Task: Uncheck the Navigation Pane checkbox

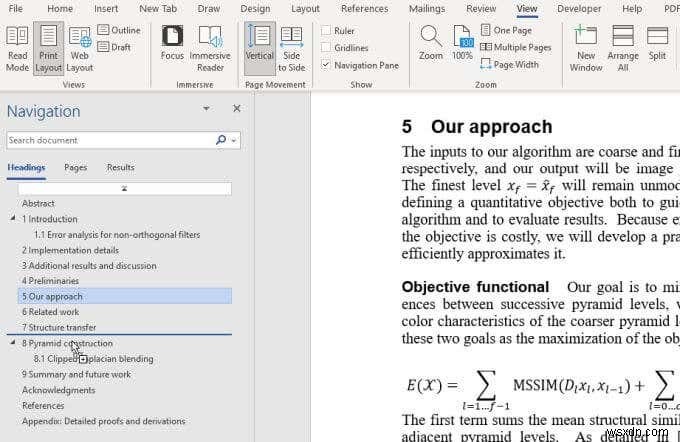Action: point(326,65)
